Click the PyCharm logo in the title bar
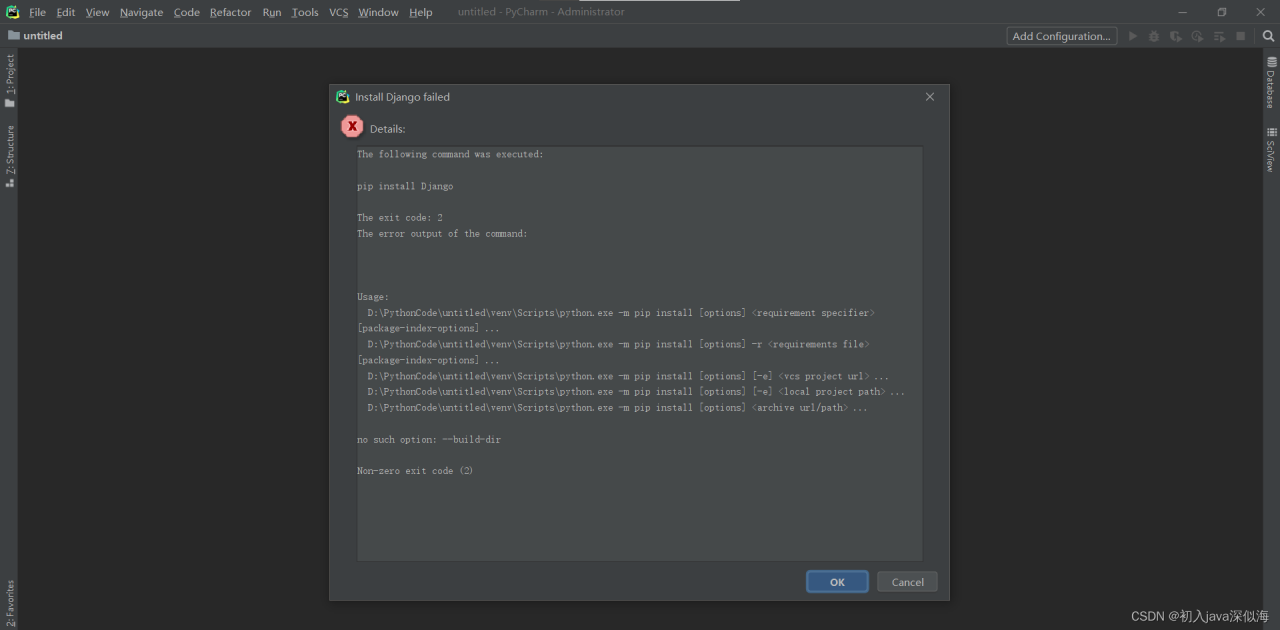Image resolution: width=1280 pixels, height=630 pixels. [13, 12]
